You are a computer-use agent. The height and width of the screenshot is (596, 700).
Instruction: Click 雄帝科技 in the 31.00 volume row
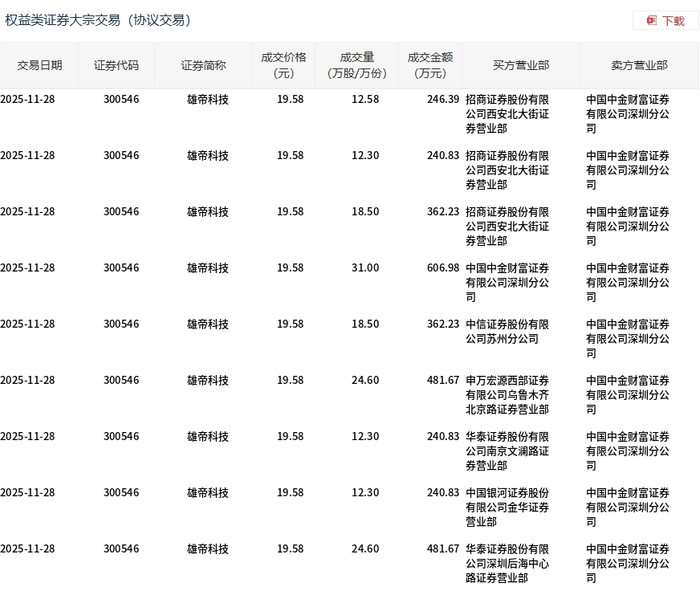point(208,268)
